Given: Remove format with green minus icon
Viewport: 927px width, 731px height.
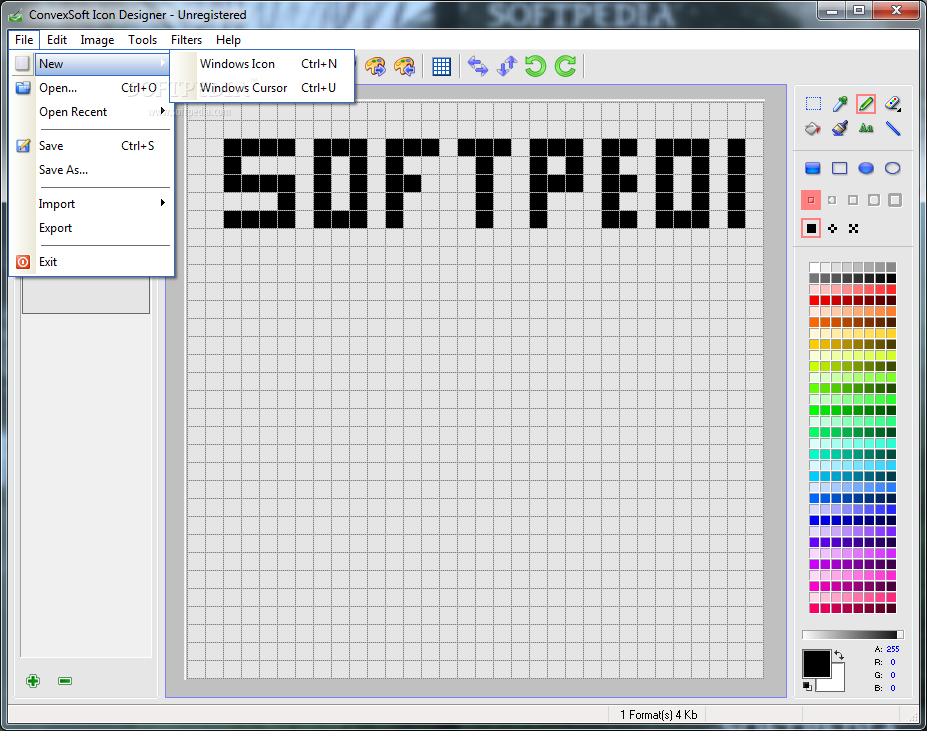Looking at the screenshot, I should 65,681.
